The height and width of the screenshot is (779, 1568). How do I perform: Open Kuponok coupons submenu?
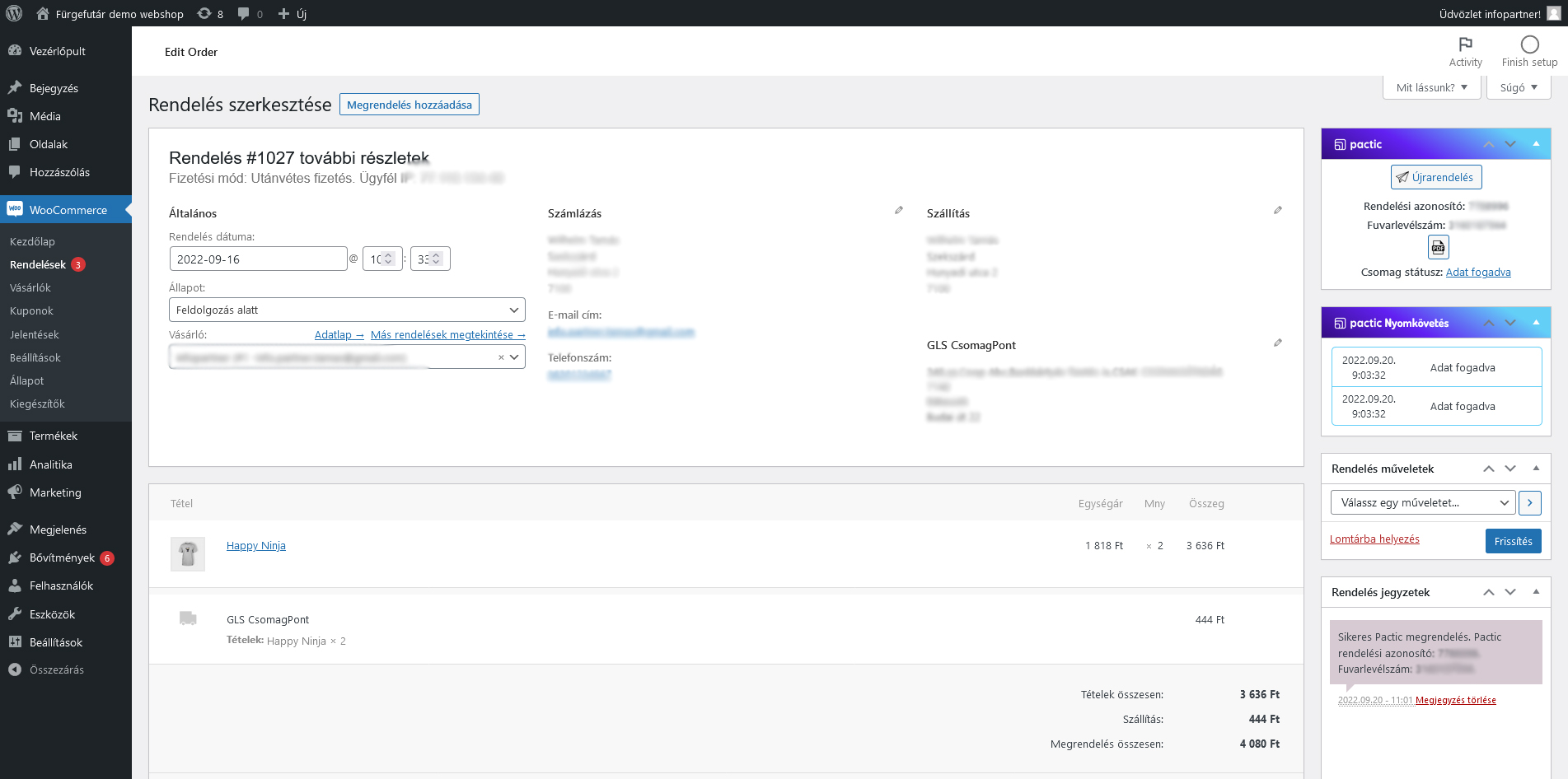pos(31,310)
